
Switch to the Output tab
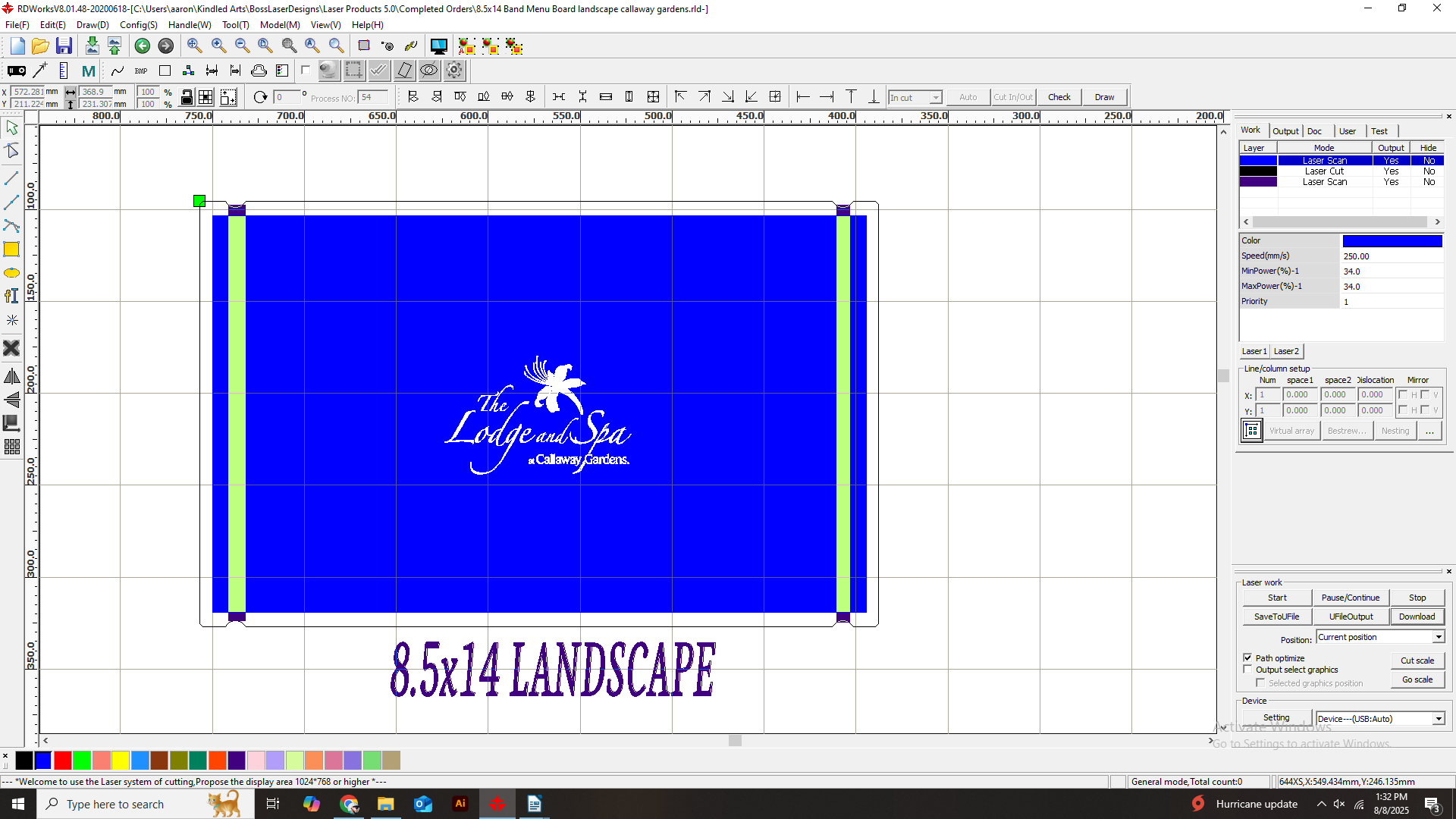[1285, 131]
